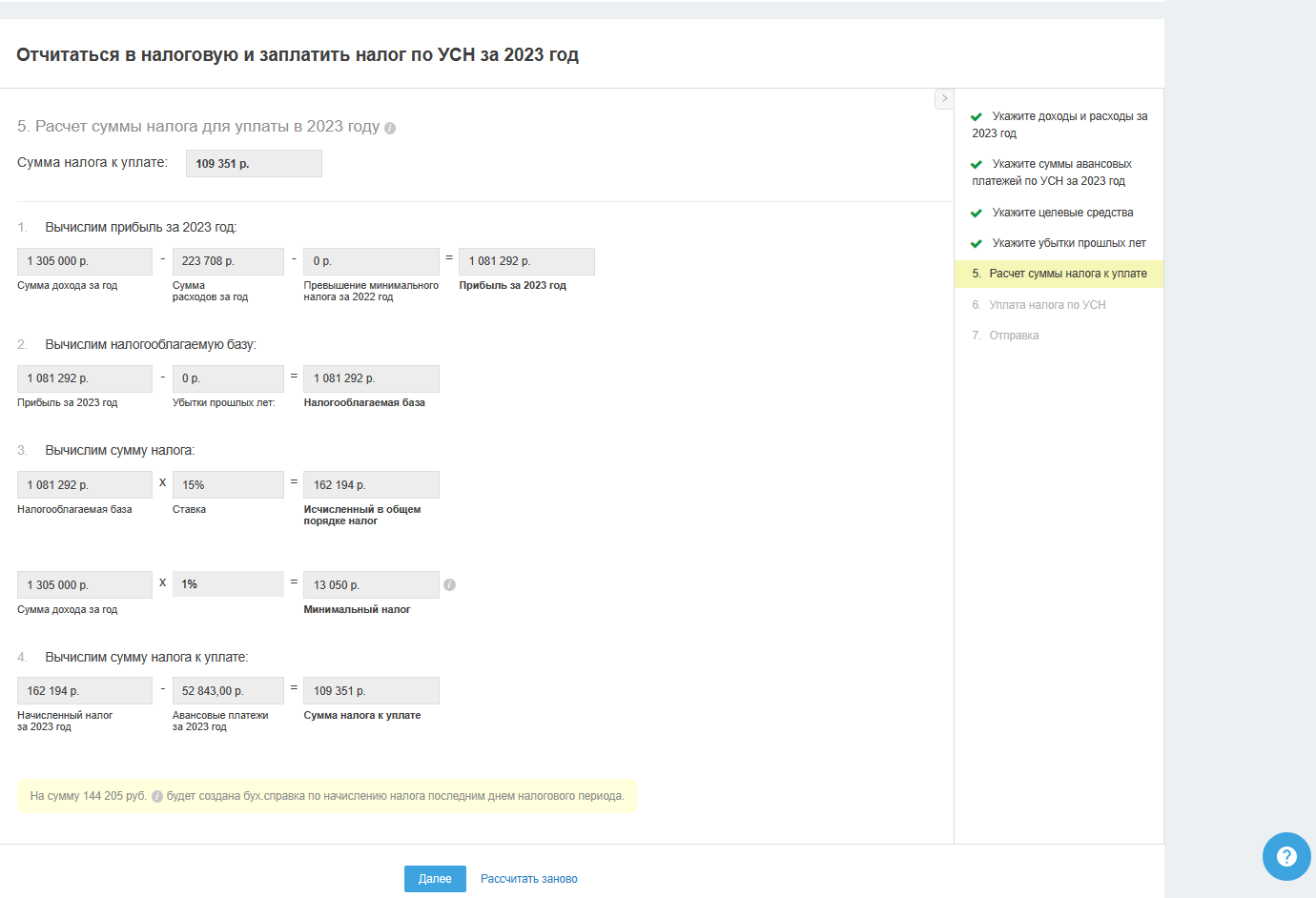
Task: Open step 6 'Уплата налога по УСН'
Action: pos(1046,305)
